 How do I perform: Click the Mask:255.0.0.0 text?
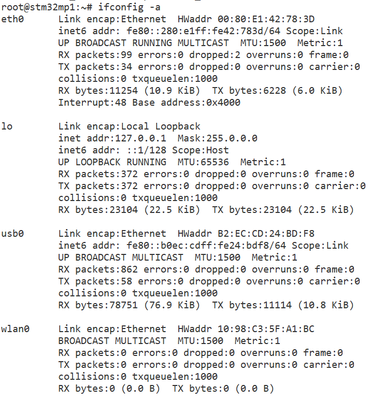[217, 138]
